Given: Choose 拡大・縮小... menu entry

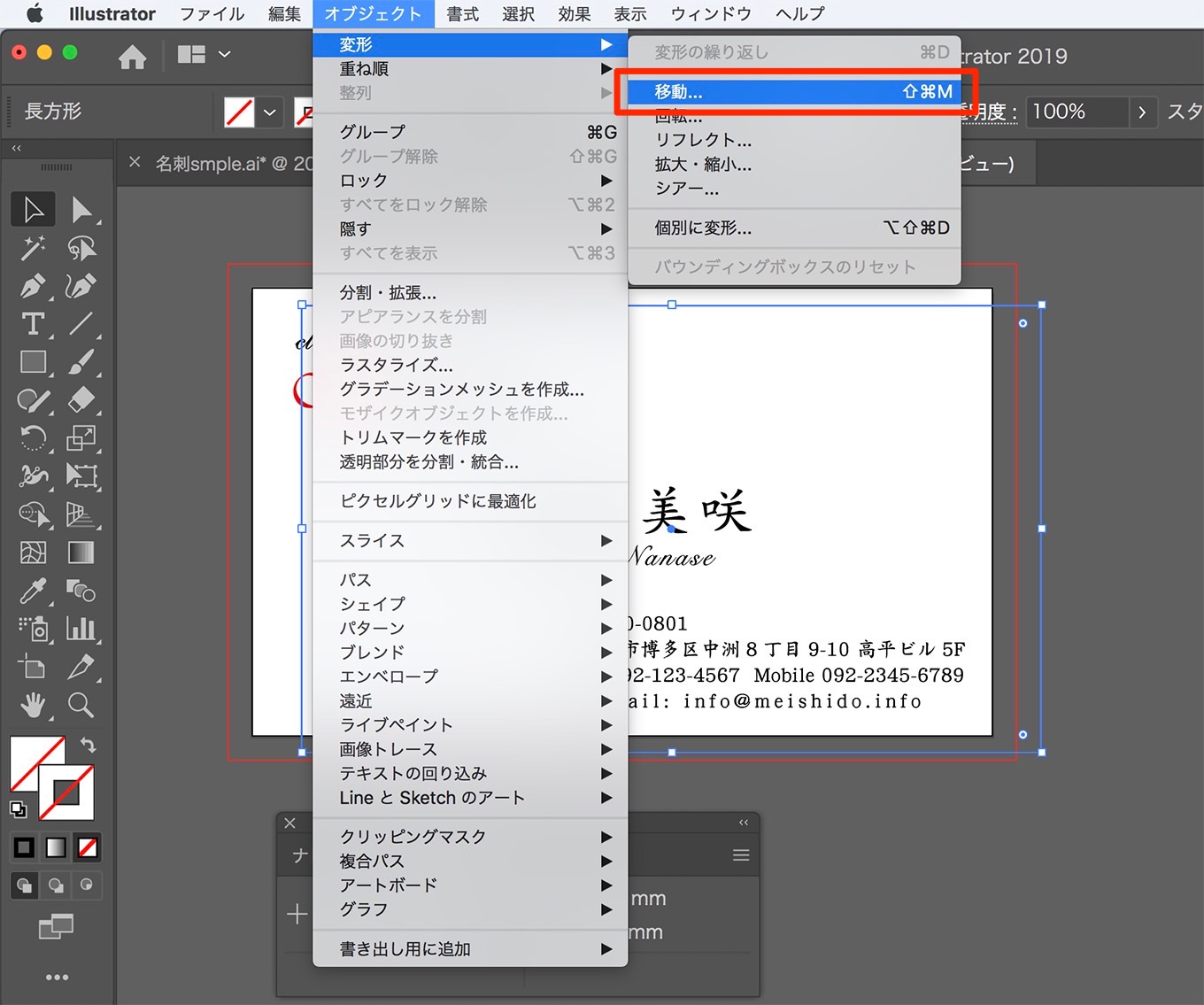Looking at the screenshot, I should click(x=794, y=165).
